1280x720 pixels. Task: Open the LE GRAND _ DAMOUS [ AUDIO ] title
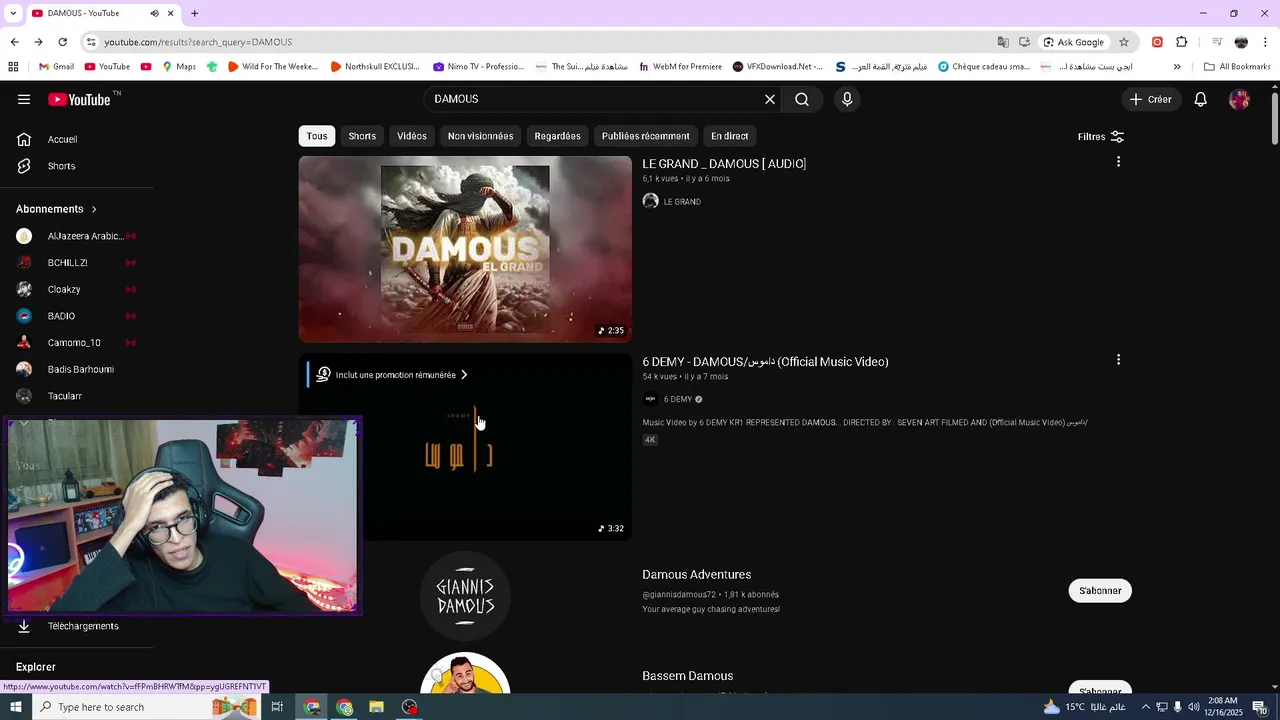click(724, 164)
